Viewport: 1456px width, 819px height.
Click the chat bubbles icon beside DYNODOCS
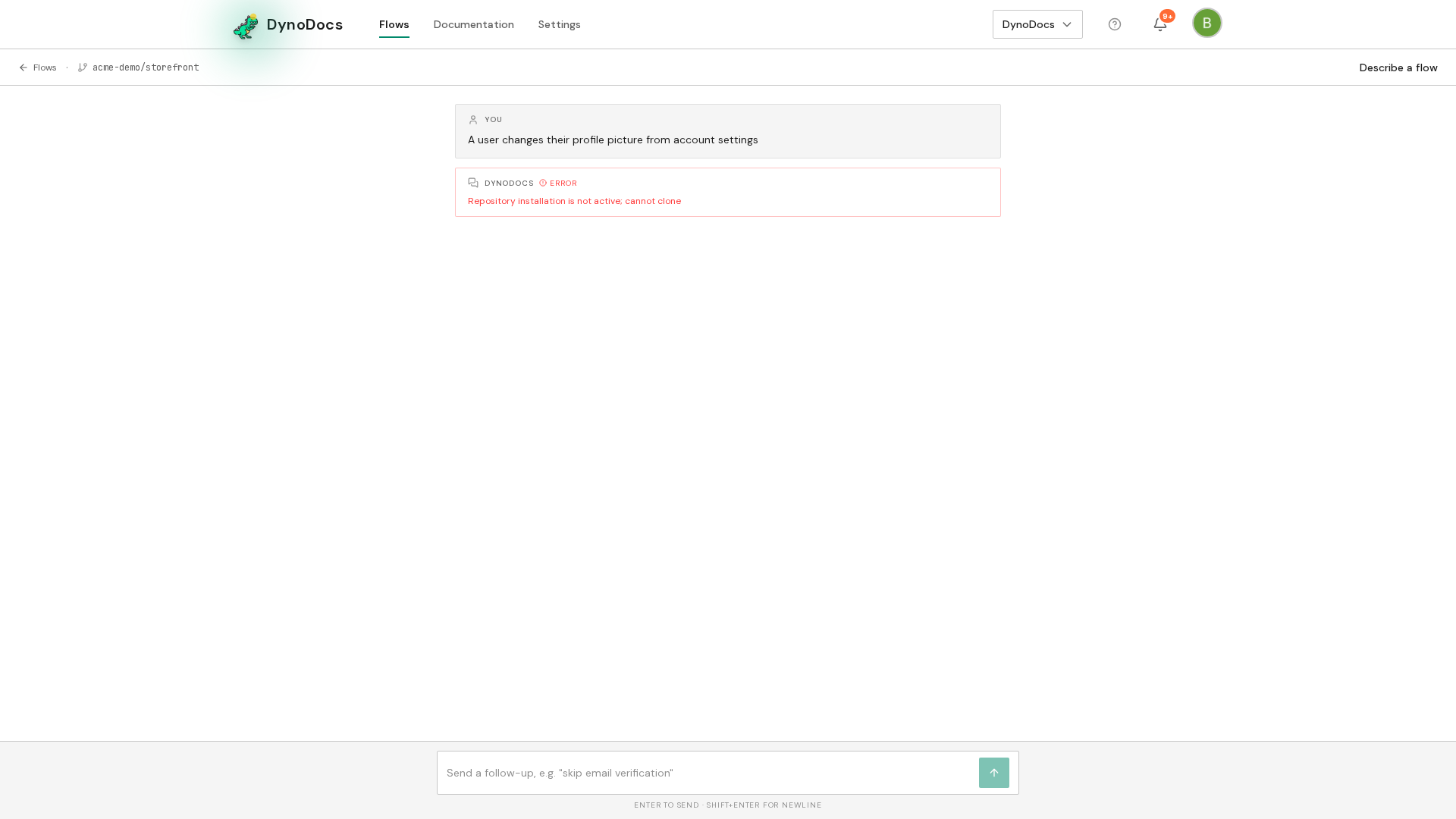473,183
